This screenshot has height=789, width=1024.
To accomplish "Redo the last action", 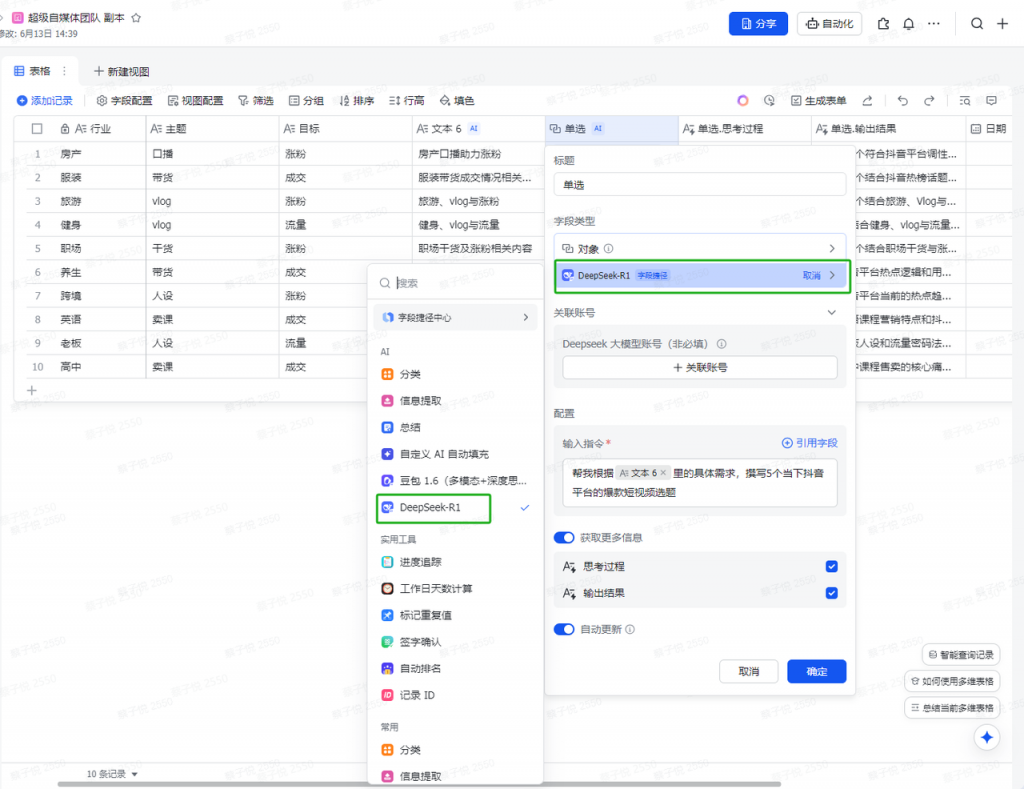I will (929, 101).
